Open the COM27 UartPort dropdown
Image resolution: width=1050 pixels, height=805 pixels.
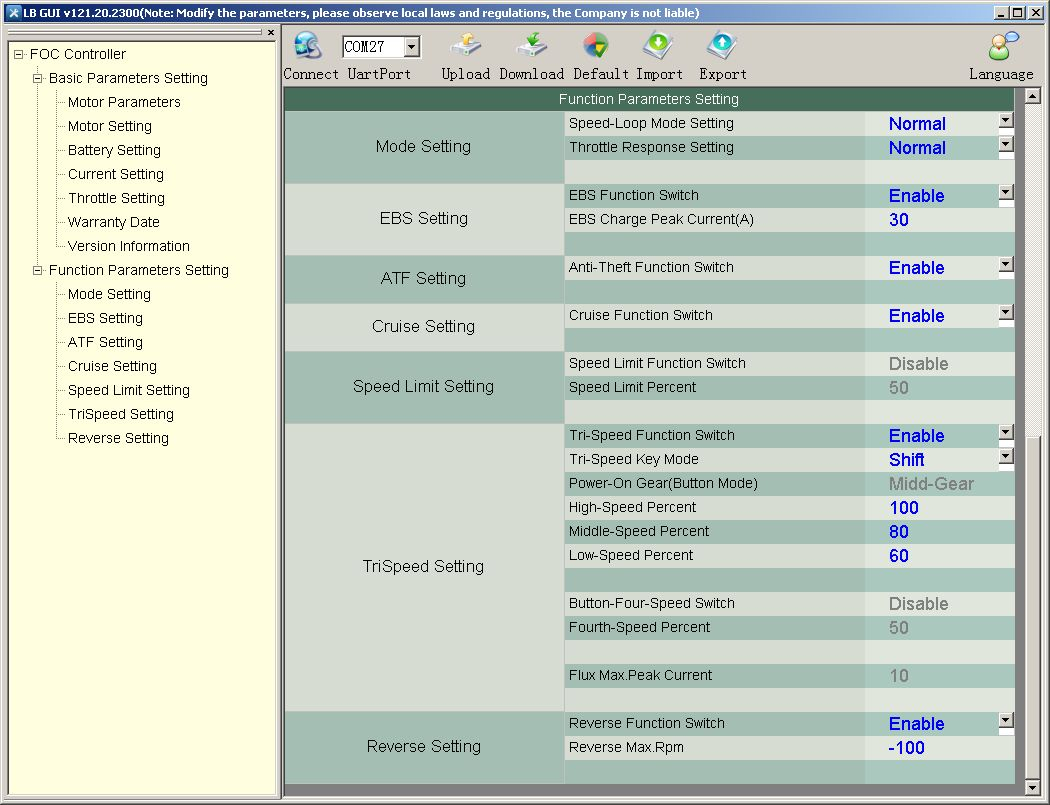click(411, 47)
